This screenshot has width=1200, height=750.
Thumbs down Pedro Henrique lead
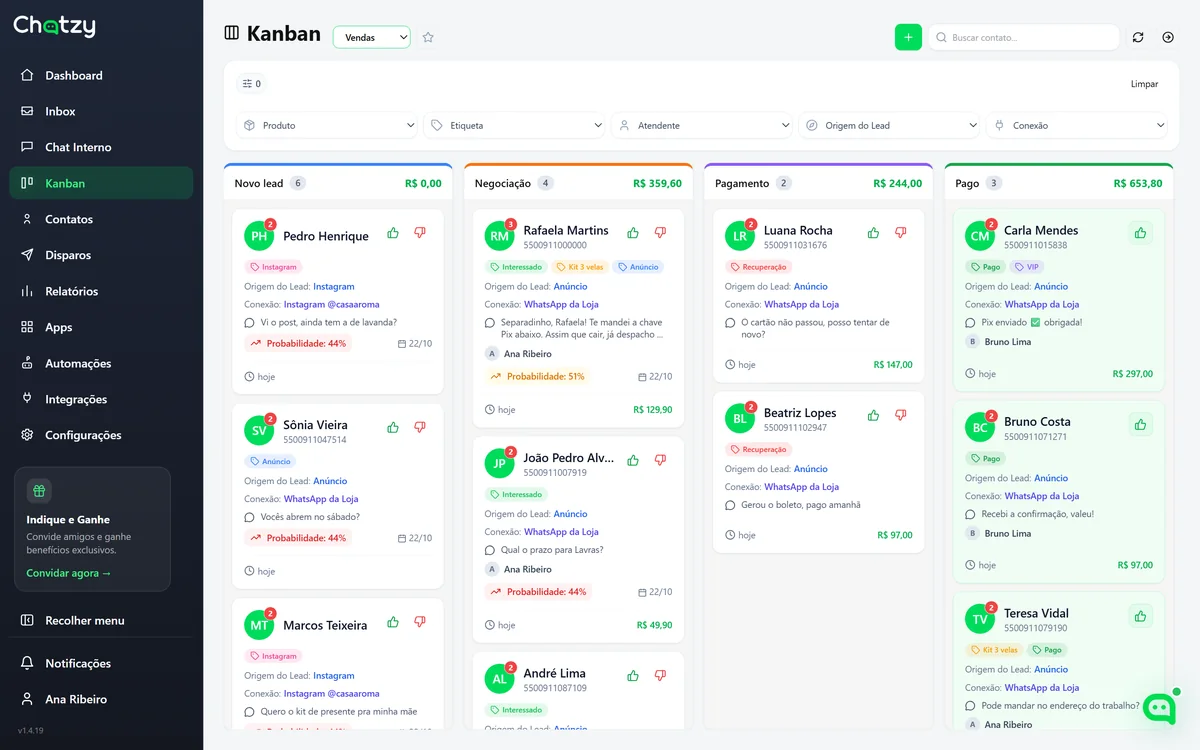click(x=420, y=233)
